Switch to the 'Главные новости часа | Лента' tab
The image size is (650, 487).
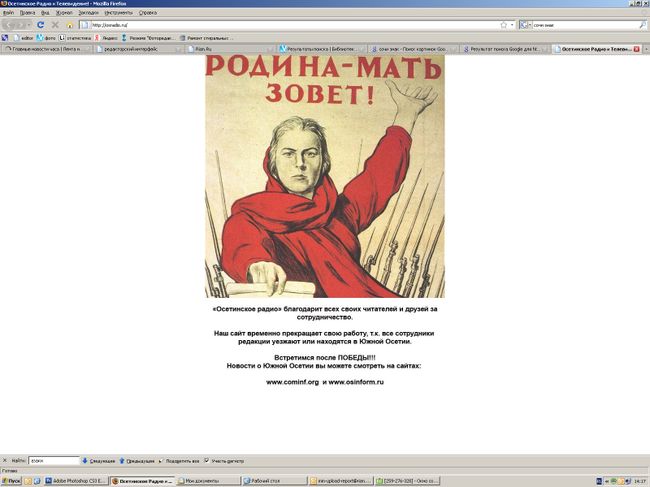click(46, 49)
